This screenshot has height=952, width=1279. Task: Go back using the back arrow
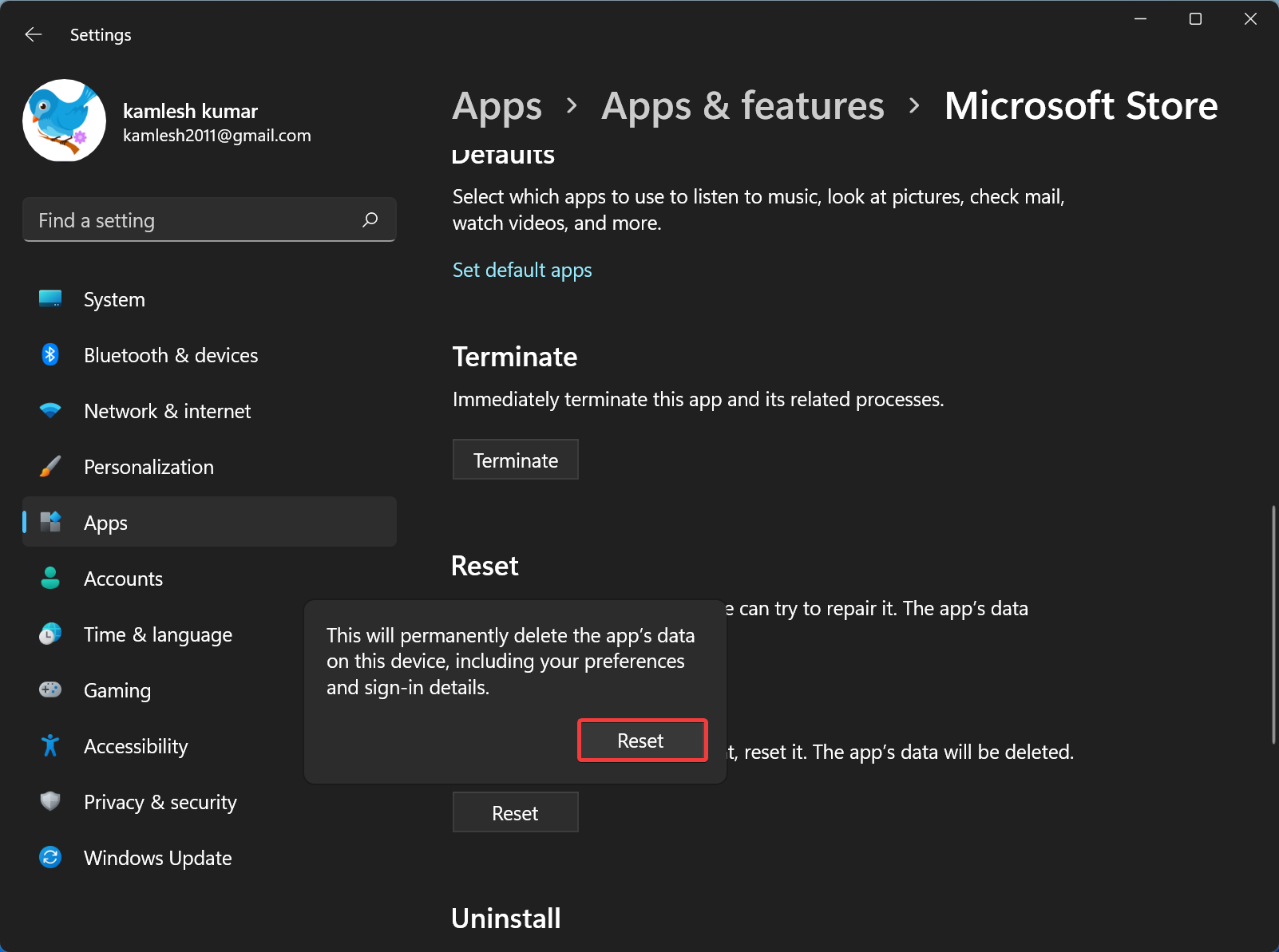pos(33,34)
